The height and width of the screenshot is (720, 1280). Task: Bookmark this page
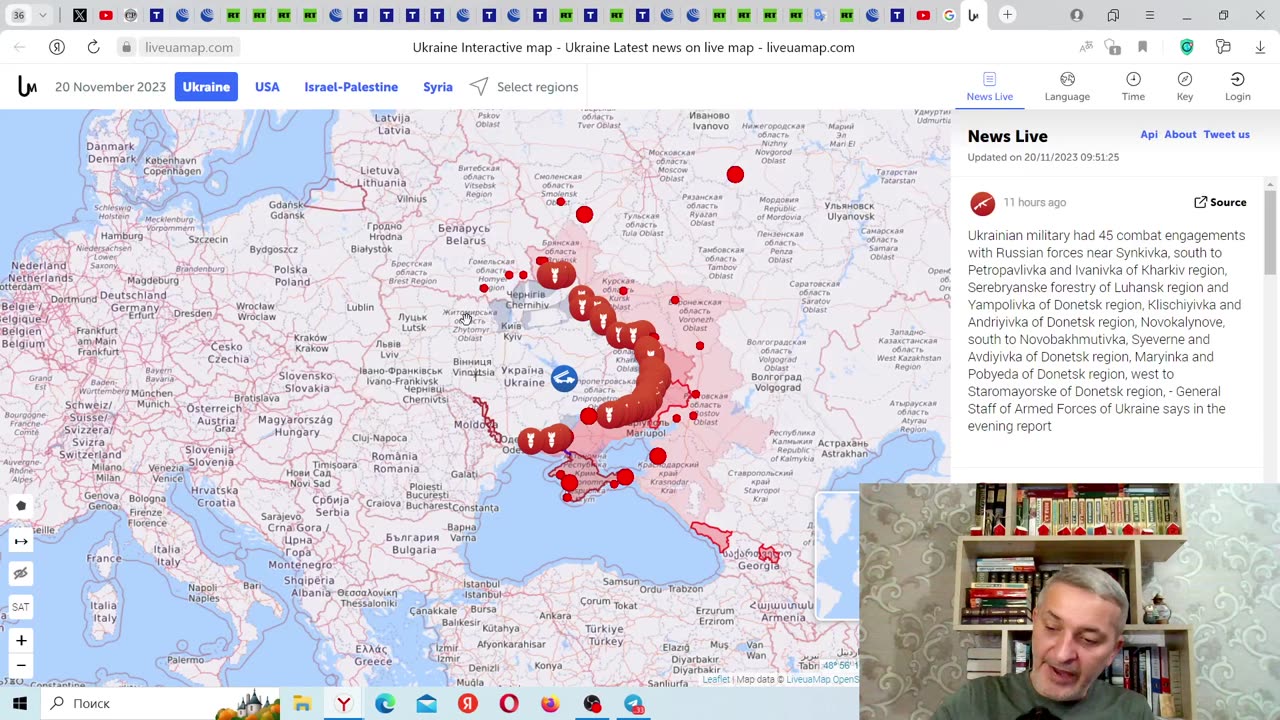(x=1142, y=47)
